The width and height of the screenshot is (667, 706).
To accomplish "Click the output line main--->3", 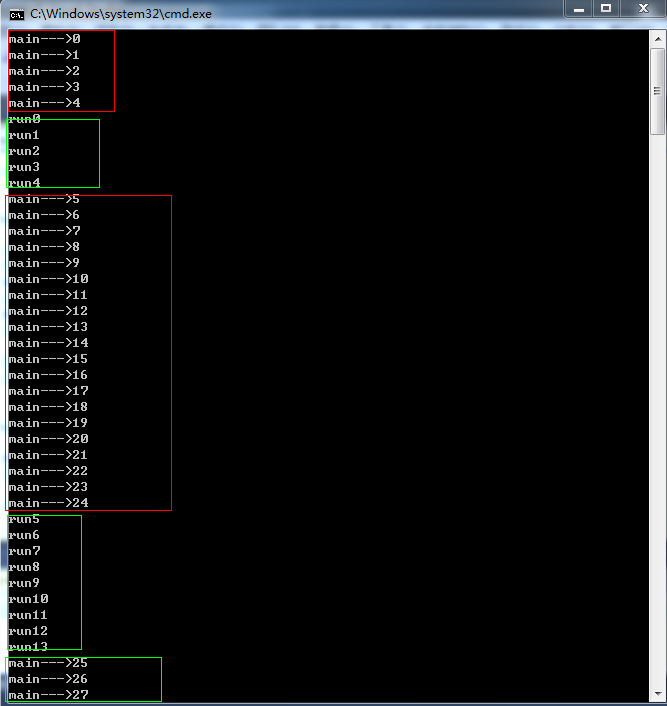I will (x=44, y=87).
